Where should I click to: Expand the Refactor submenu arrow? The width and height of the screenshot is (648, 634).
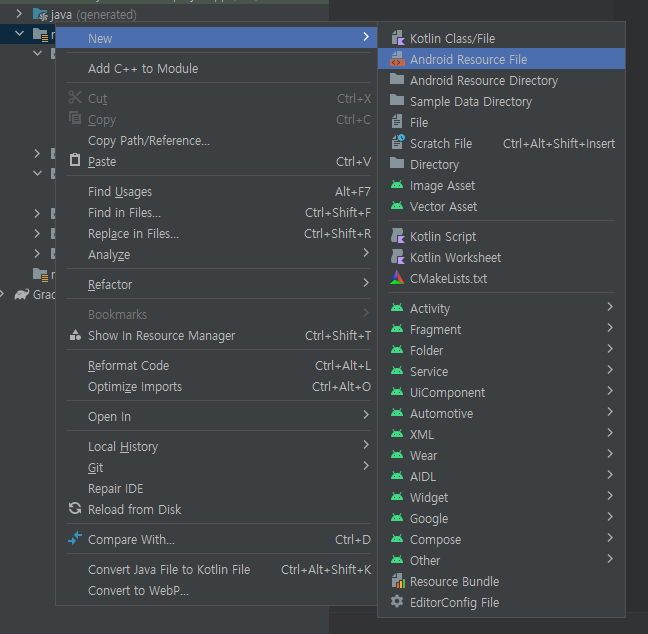click(366, 283)
